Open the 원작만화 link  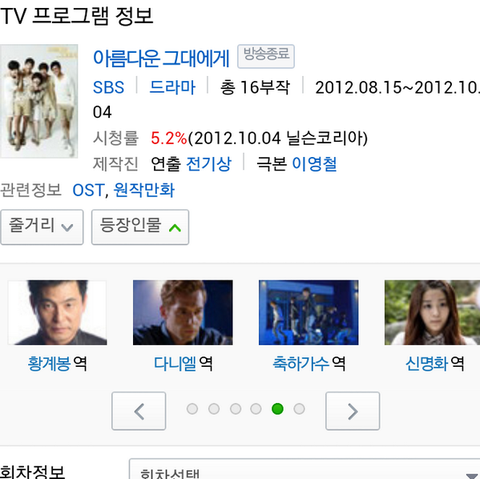(x=144, y=190)
